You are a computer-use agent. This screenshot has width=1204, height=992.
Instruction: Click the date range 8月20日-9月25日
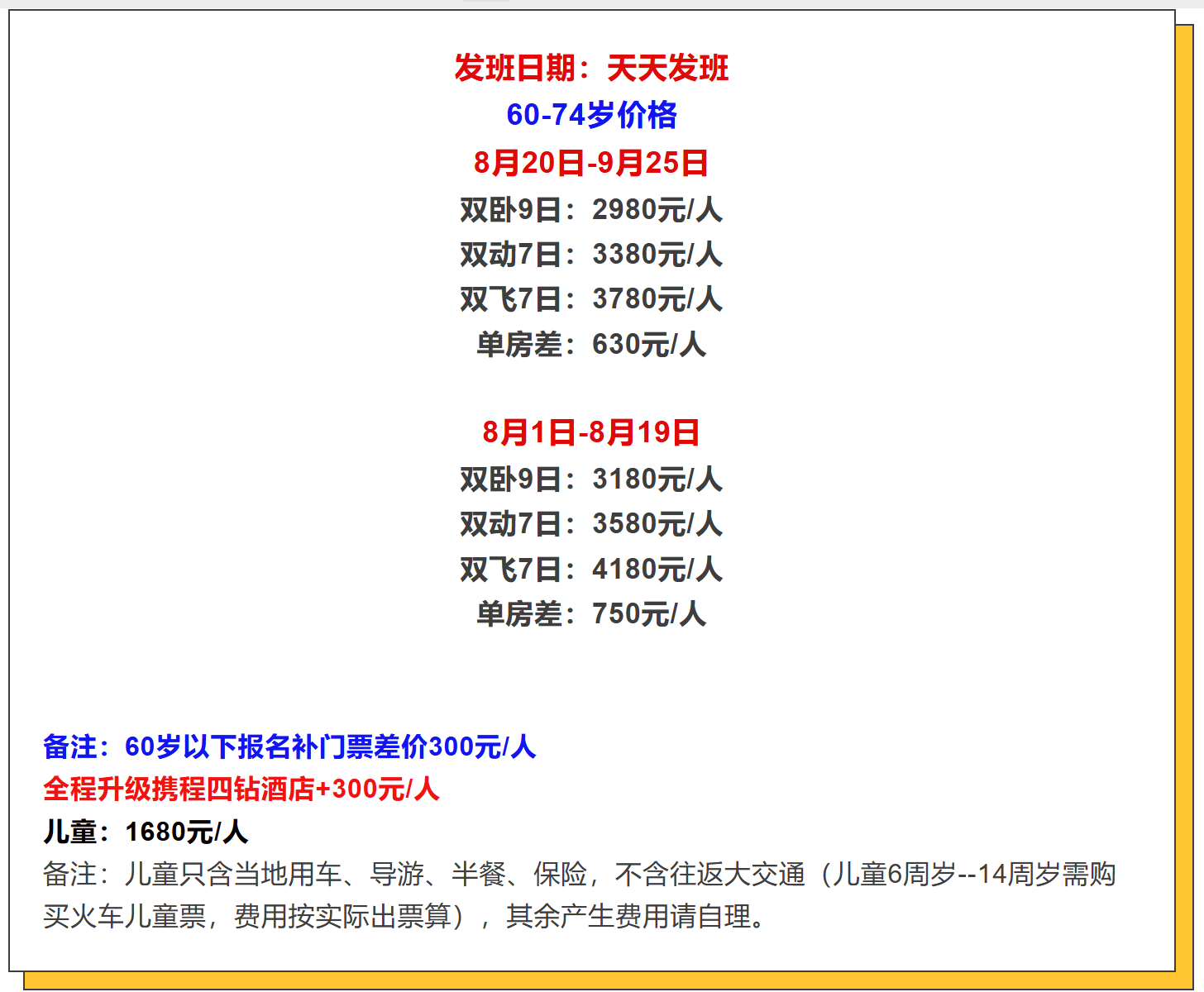click(591, 163)
